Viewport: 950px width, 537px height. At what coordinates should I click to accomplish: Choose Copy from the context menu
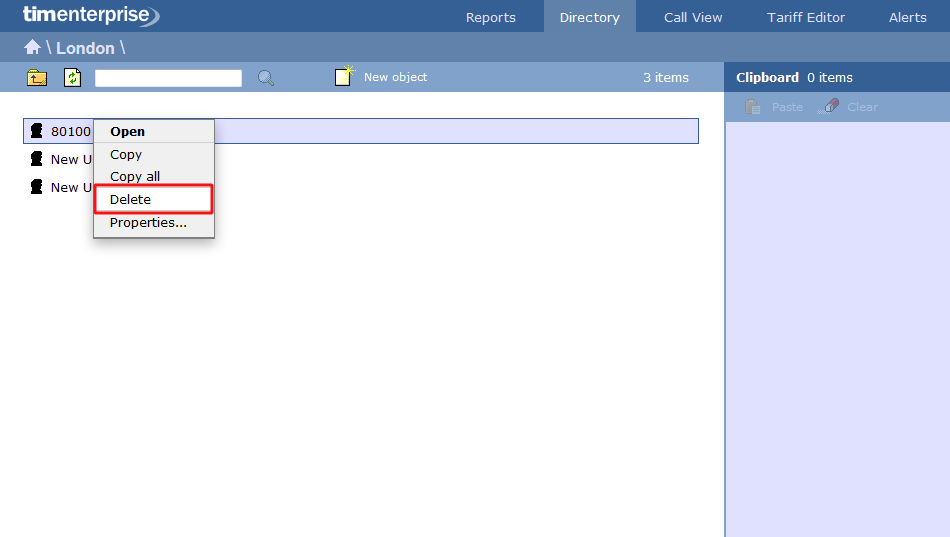pyautogui.click(x=126, y=154)
